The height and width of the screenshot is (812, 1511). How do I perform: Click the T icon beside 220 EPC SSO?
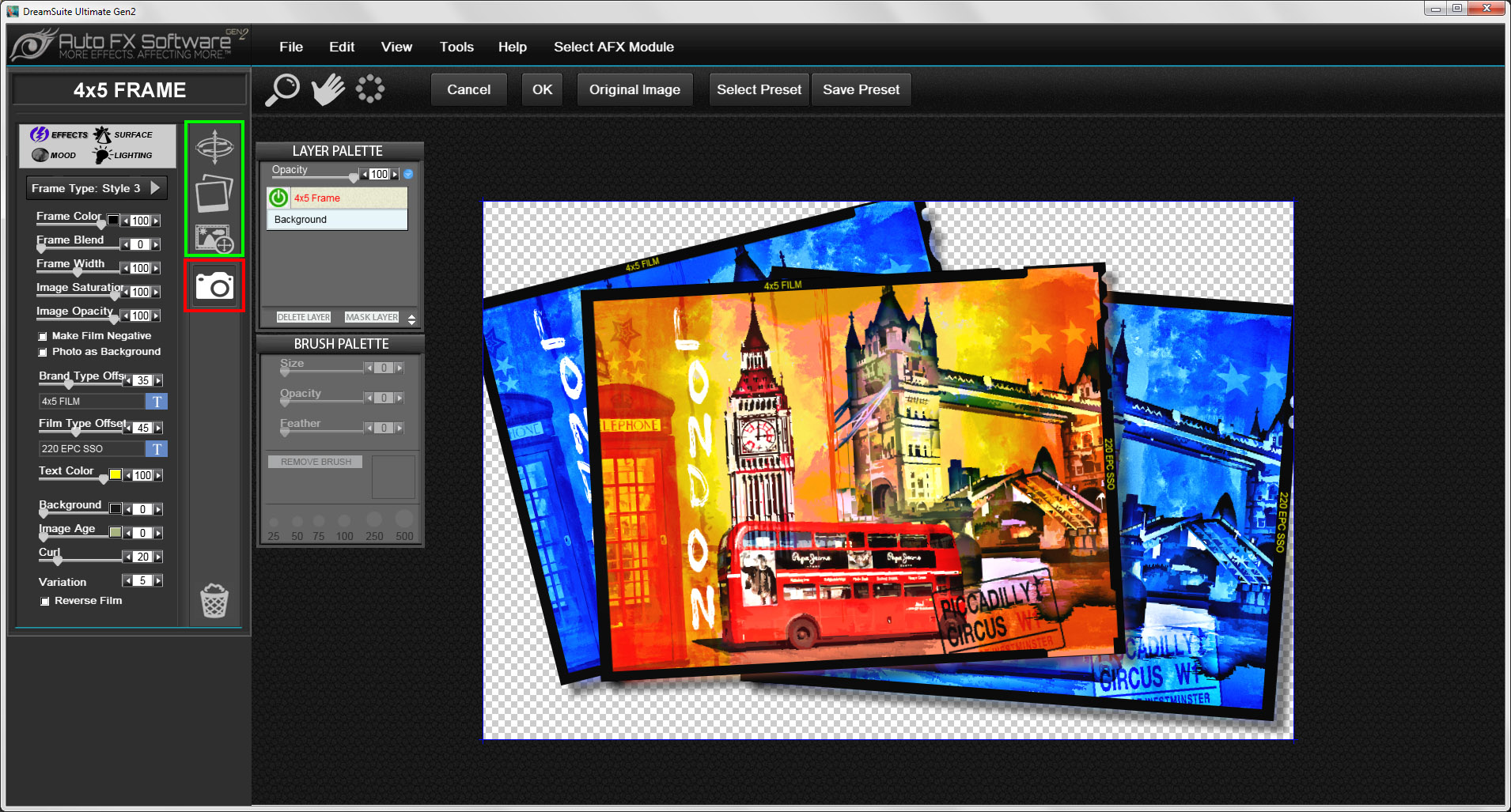tap(157, 449)
